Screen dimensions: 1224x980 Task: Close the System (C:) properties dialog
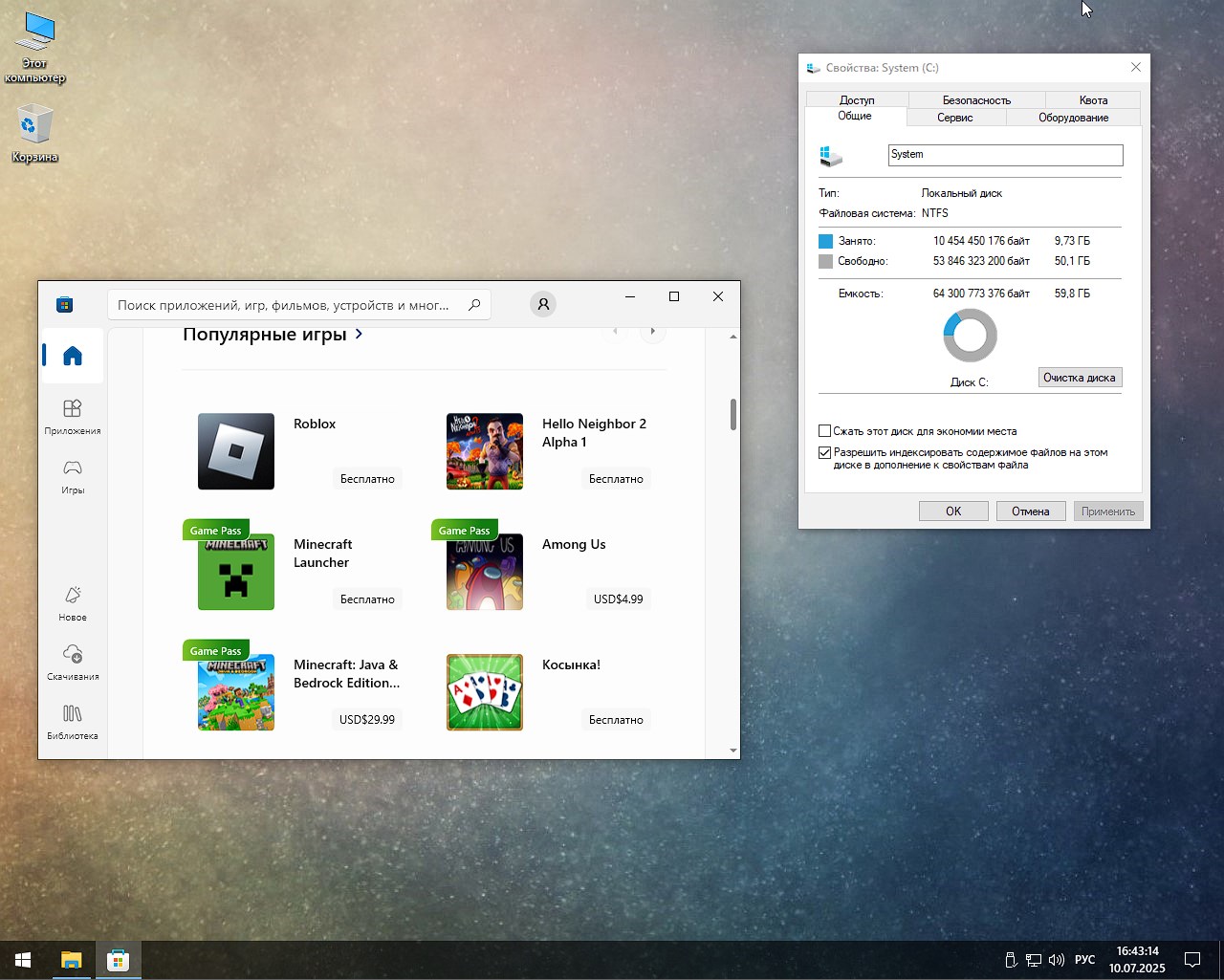click(1136, 67)
